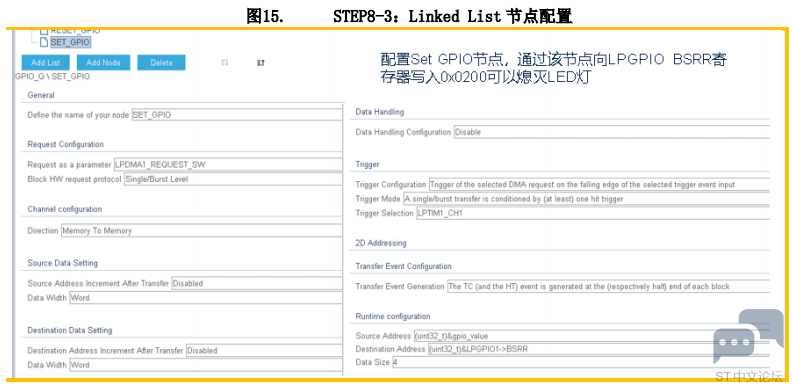Click the file icon beside SET_GPIO
Viewport: 792px width, 392px height.
tap(44, 42)
